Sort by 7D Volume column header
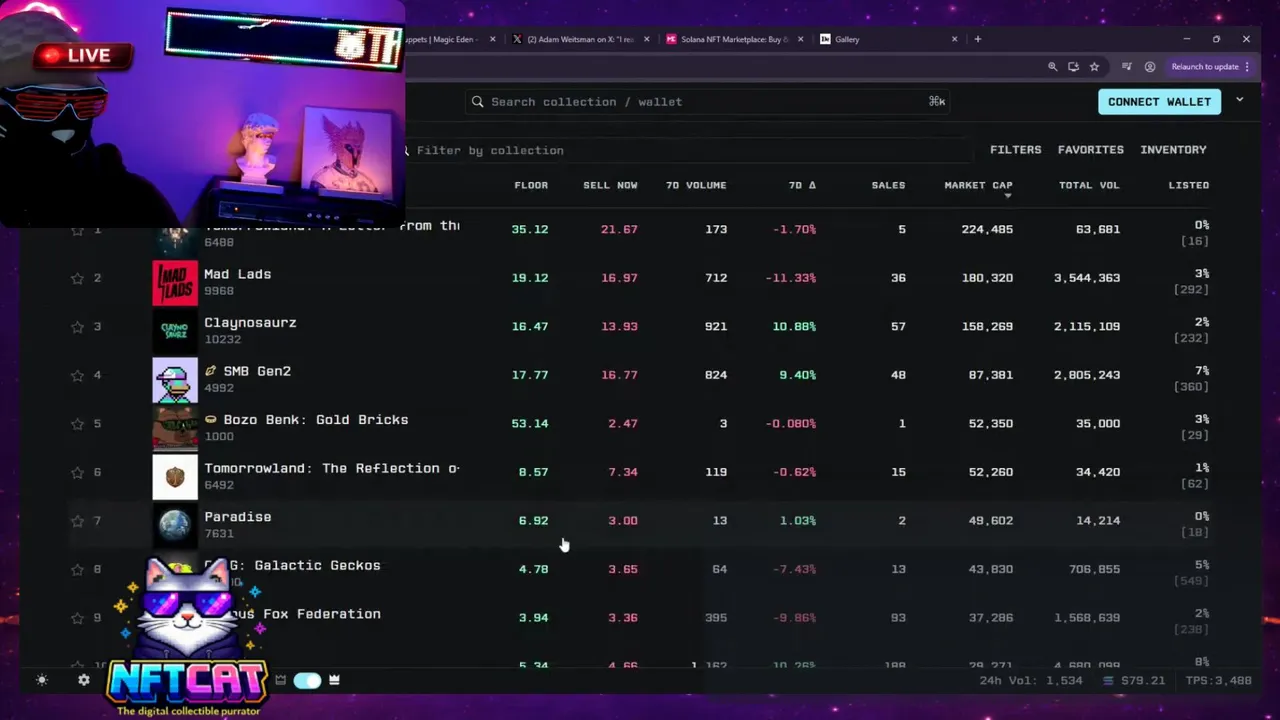 [696, 185]
